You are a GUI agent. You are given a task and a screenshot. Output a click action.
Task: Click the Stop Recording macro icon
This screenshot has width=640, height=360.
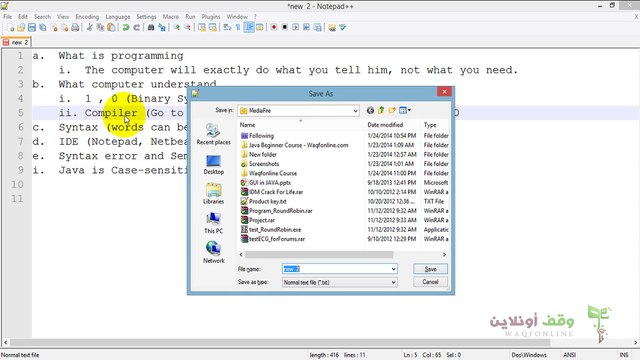[x=285, y=28]
